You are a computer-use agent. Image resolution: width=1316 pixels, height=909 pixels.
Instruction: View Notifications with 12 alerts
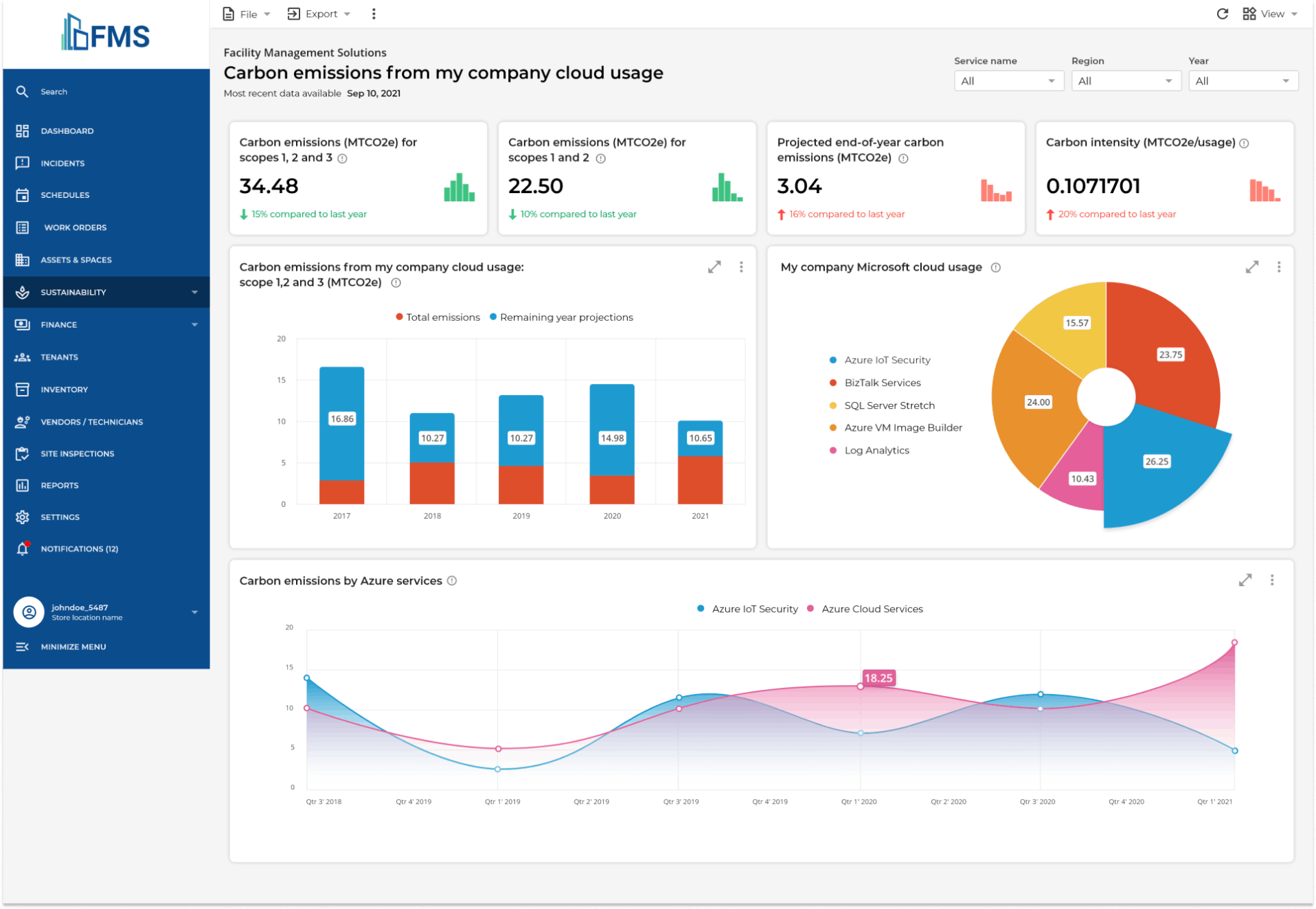79,548
